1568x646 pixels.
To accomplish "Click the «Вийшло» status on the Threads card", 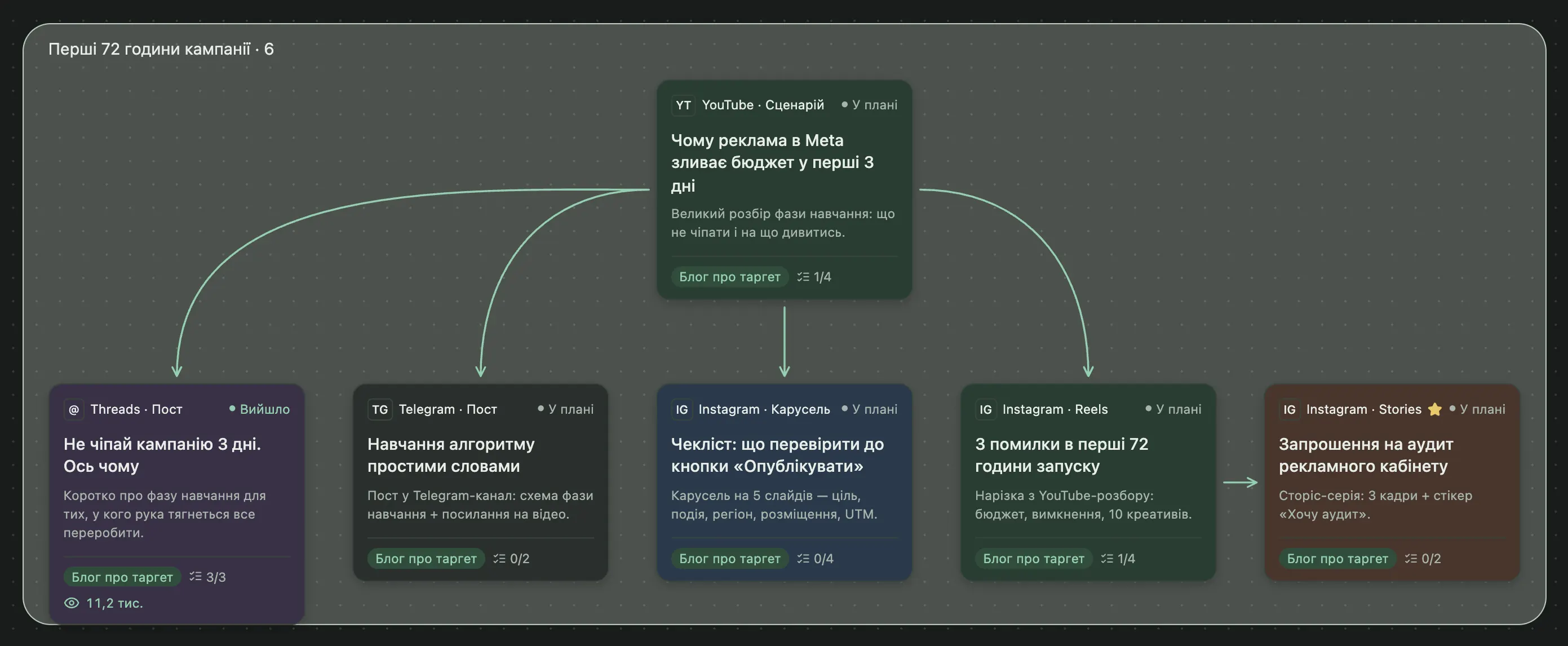I will 259,409.
